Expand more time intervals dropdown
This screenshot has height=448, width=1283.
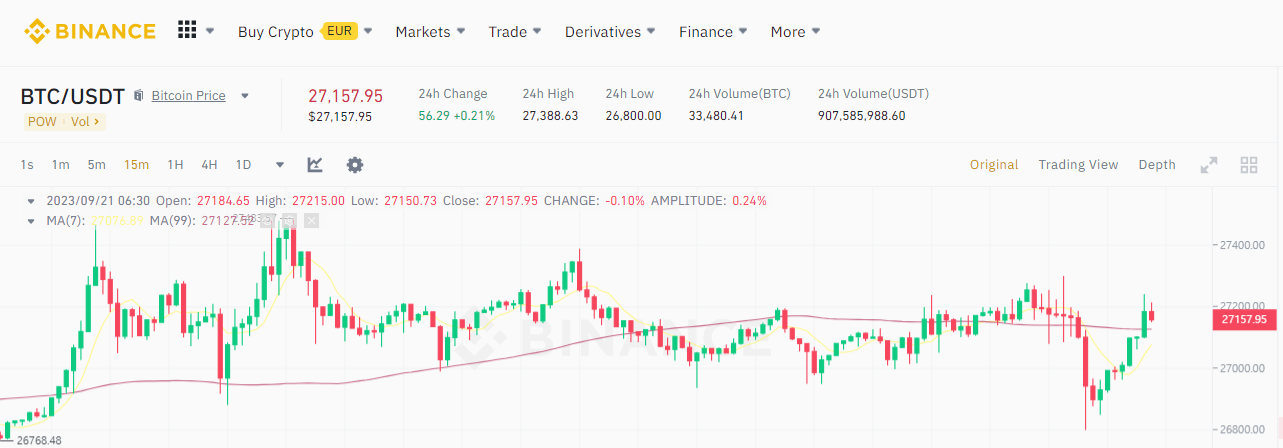[x=280, y=165]
